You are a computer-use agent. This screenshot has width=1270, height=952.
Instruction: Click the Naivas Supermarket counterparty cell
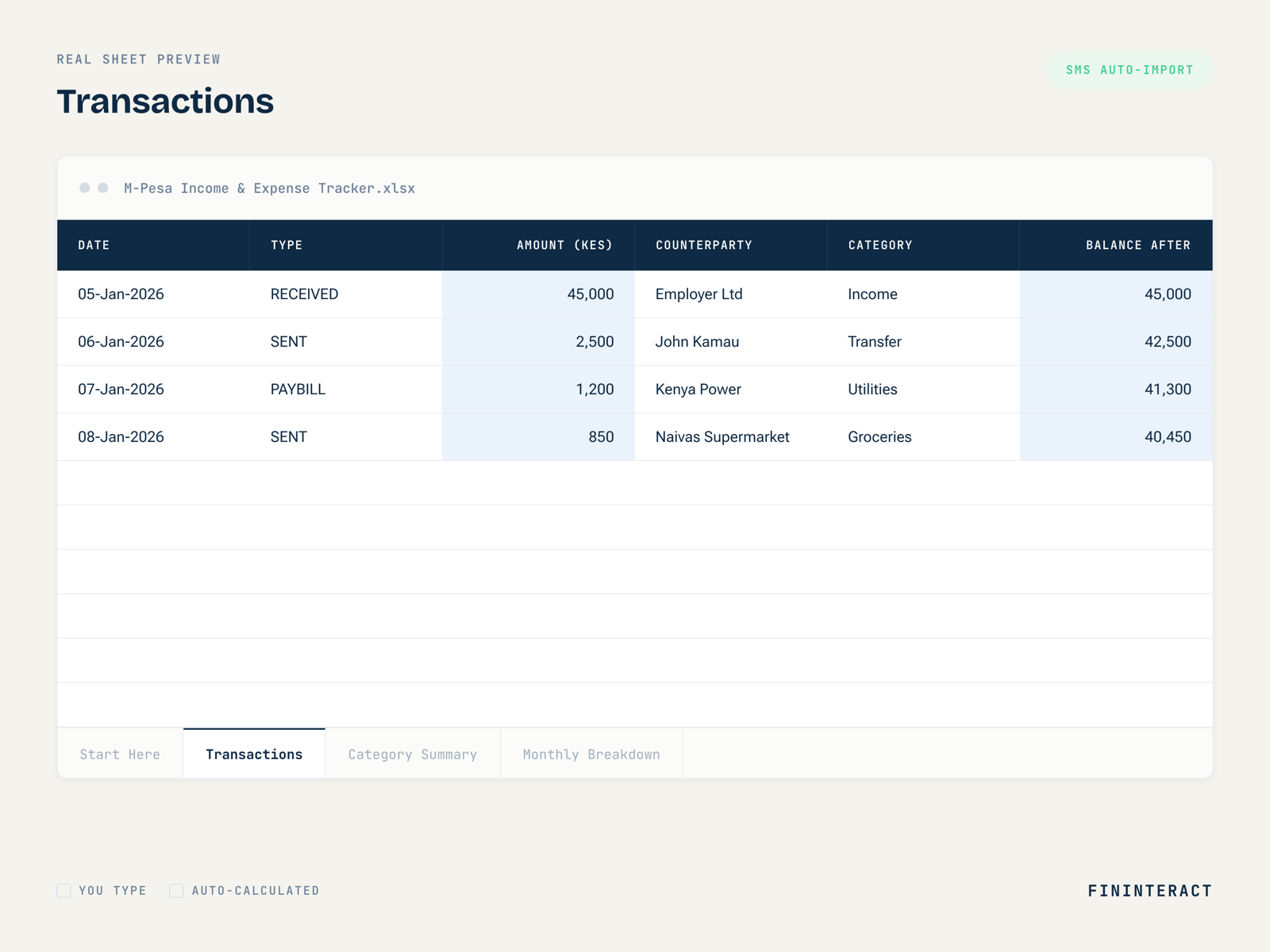tap(731, 437)
